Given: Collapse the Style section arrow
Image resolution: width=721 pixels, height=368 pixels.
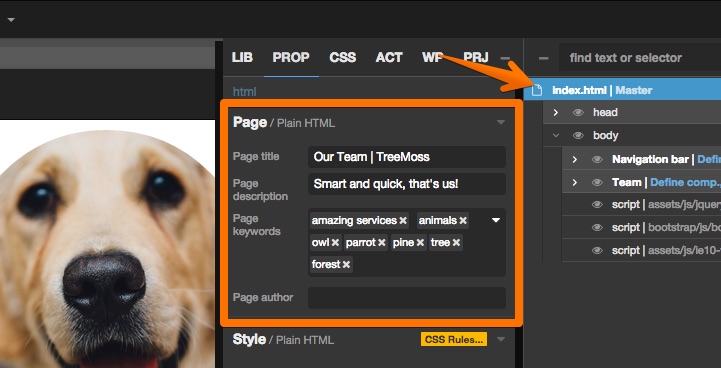Looking at the screenshot, I should coord(501,339).
